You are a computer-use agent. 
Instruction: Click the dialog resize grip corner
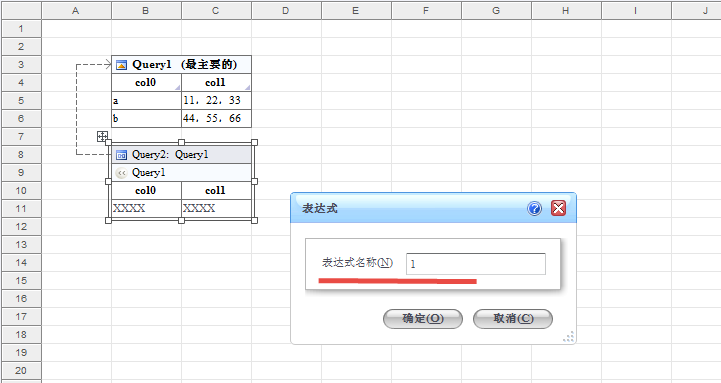tap(569, 337)
